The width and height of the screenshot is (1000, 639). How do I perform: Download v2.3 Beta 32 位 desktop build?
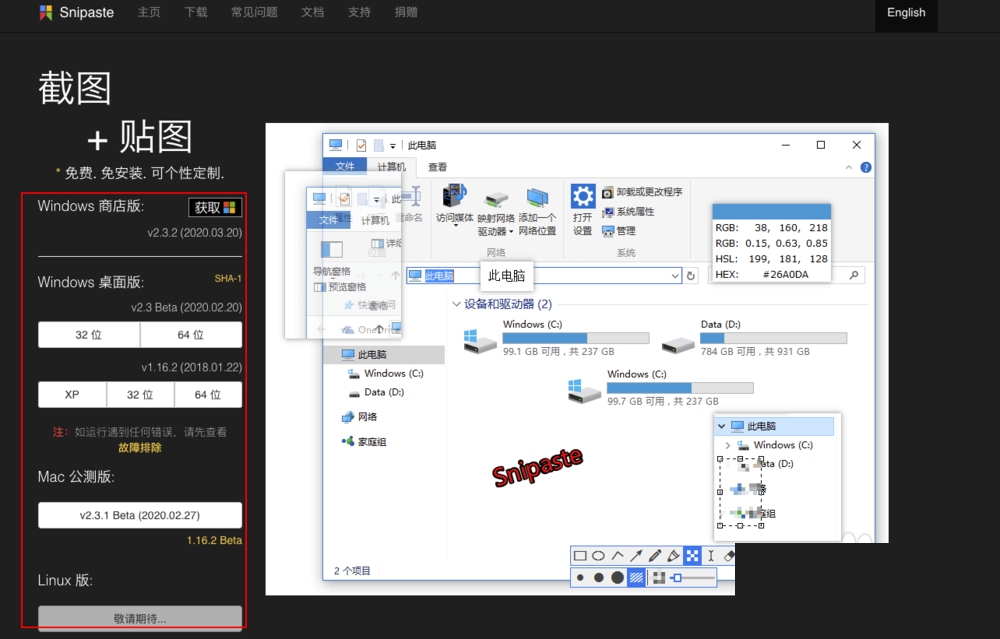89,335
